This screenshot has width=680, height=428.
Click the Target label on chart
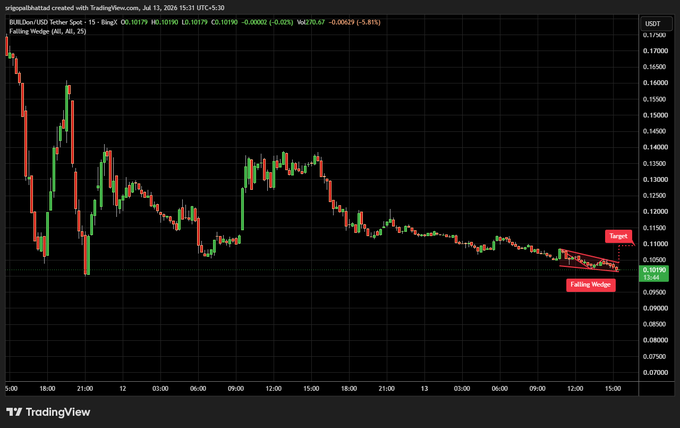click(x=618, y=236)
